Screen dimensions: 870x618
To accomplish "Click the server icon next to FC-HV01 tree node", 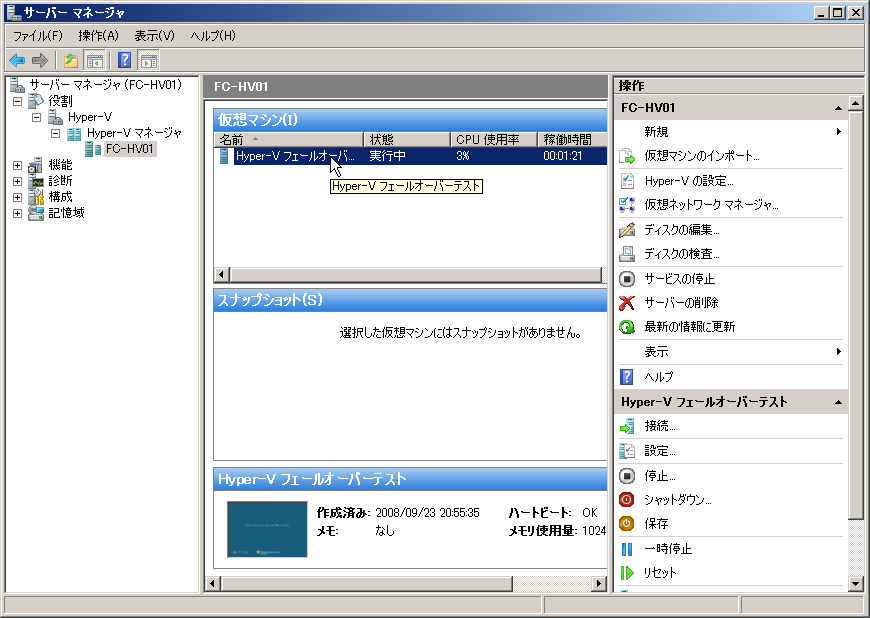I will [93, 149].
